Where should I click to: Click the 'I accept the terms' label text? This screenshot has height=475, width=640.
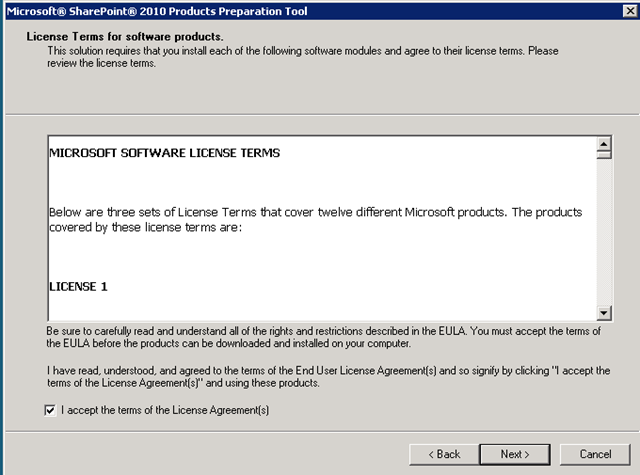[165, 410]
